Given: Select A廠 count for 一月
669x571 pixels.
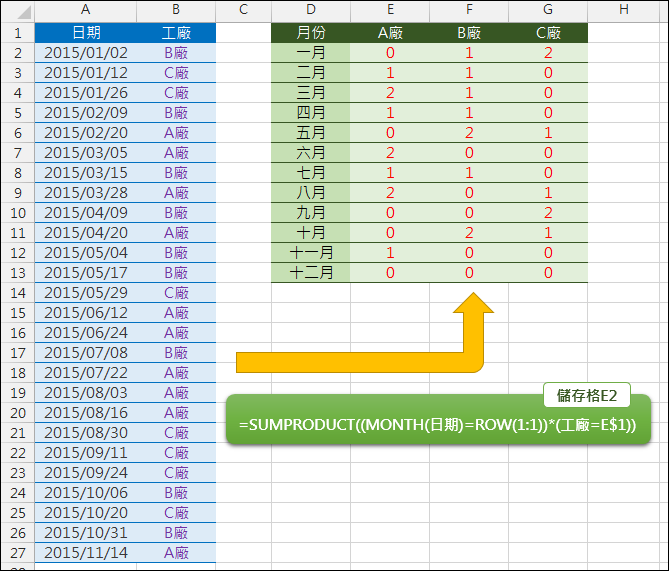Looking at the screenshot, I should [x=390, y=53].
